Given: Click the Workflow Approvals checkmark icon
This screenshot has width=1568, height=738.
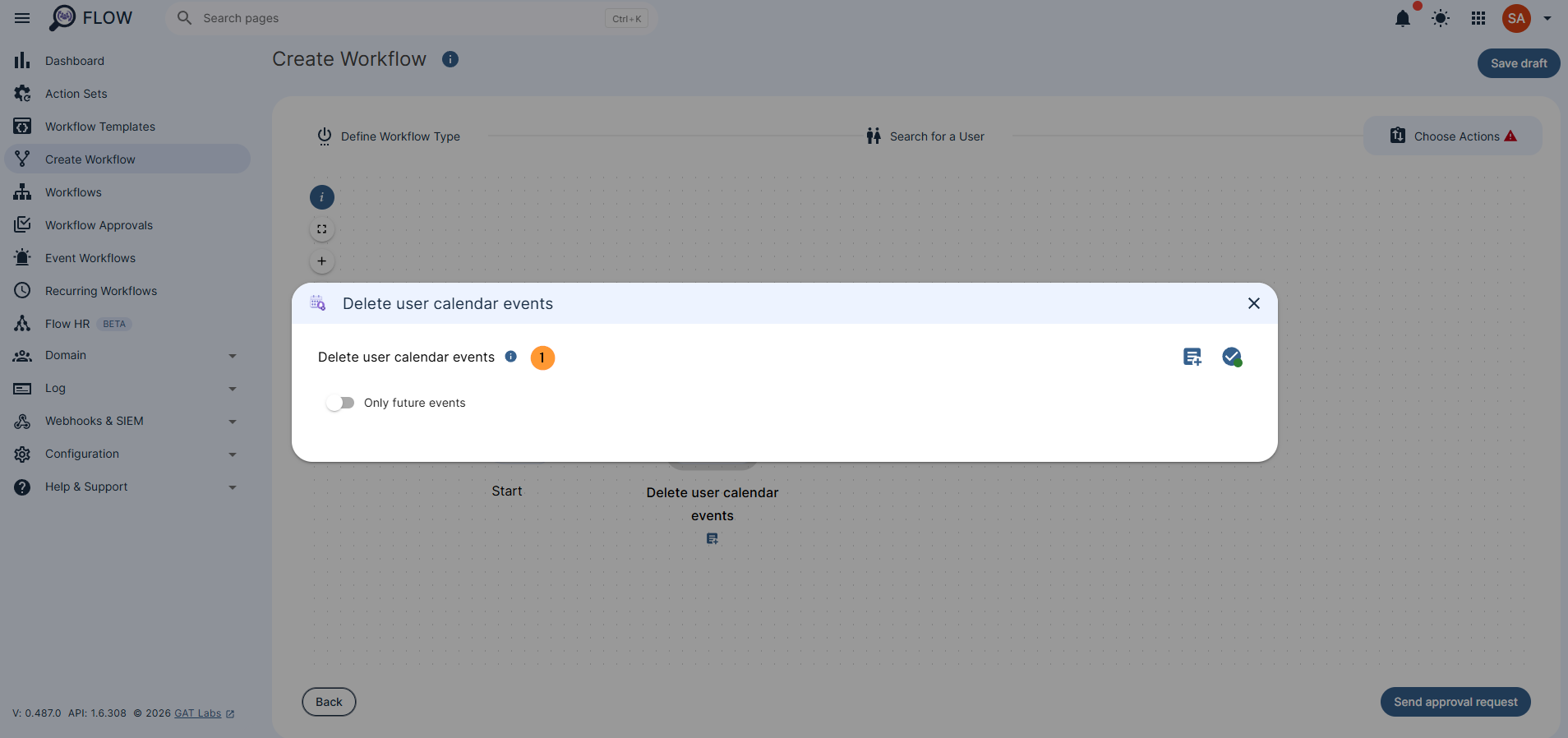Looking at the screenshot, I should [22, 225].
